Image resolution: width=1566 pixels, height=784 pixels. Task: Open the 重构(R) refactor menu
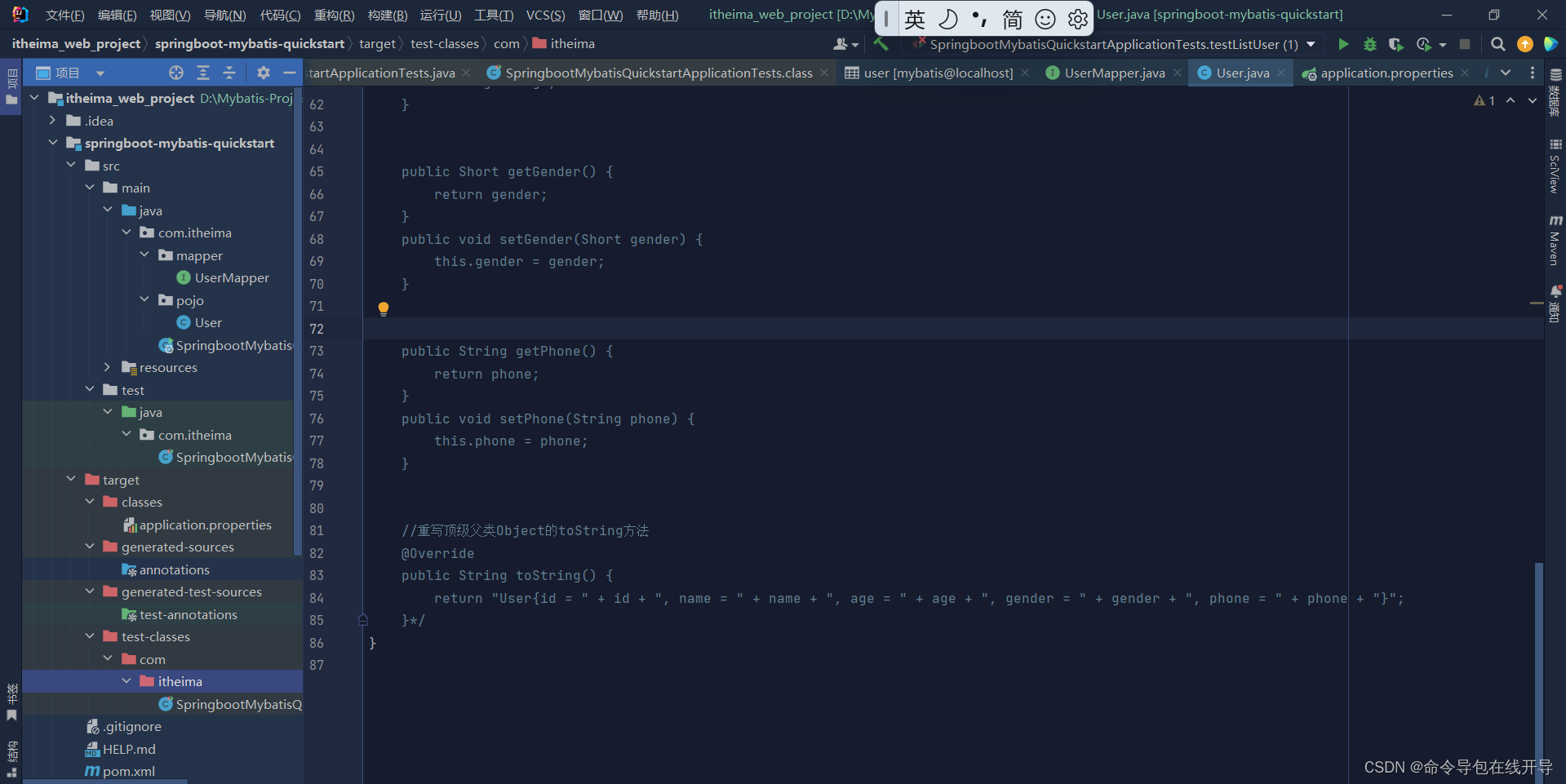[335, 16]
